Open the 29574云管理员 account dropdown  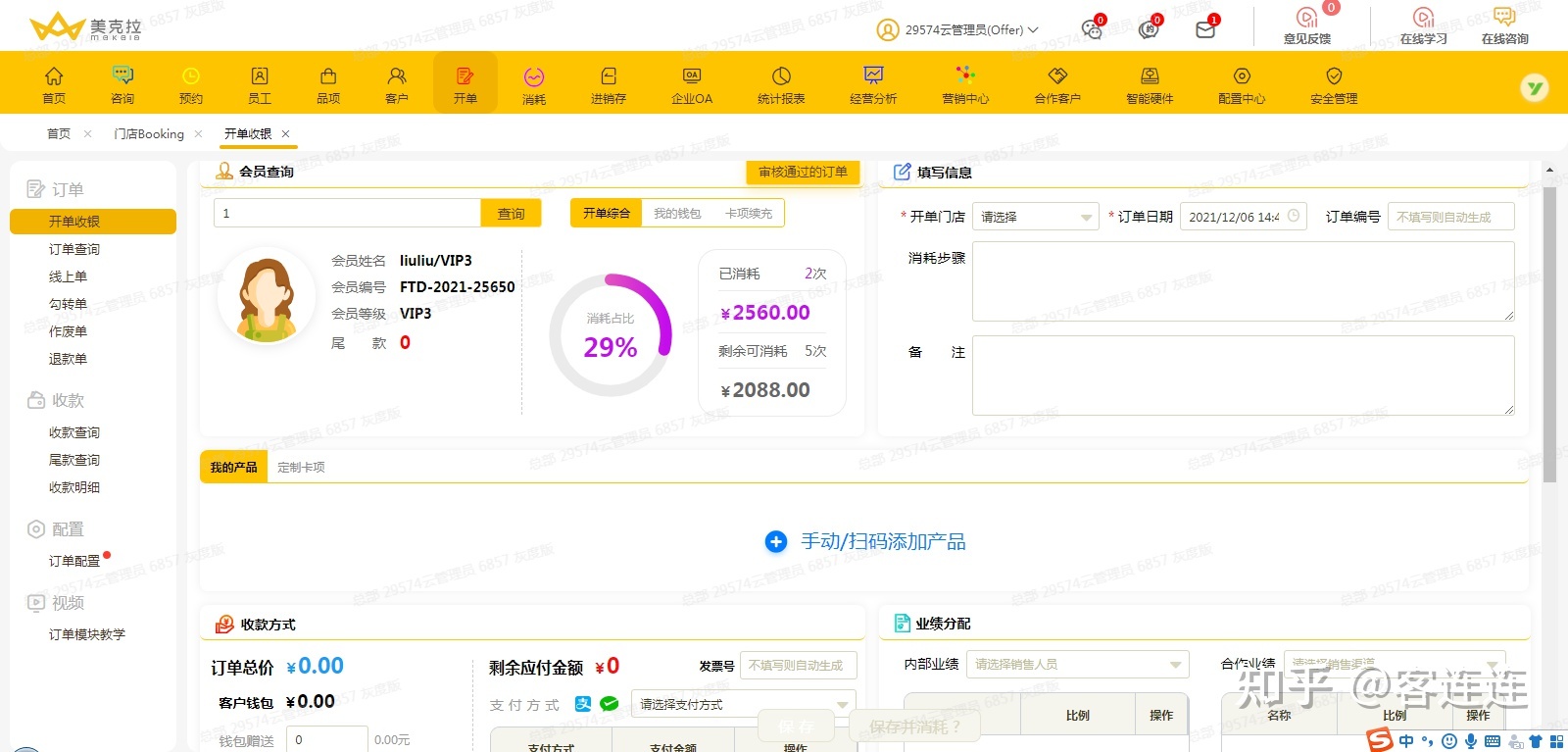956,29
